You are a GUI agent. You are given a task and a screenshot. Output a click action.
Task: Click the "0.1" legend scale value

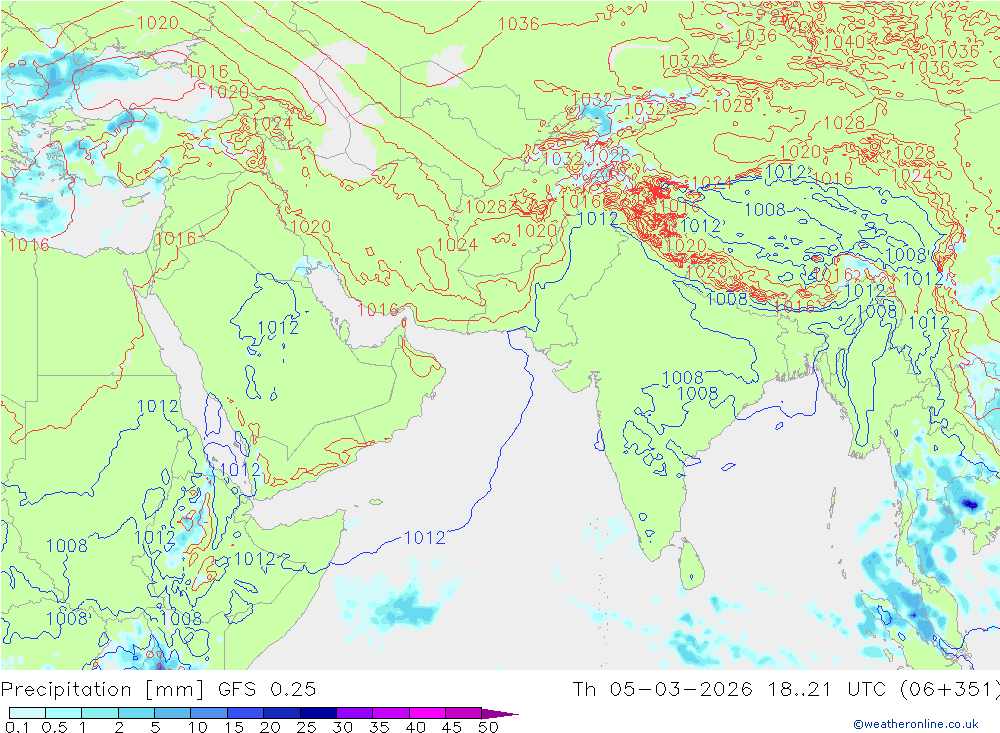pyautogui.click(x=17, y=727)
